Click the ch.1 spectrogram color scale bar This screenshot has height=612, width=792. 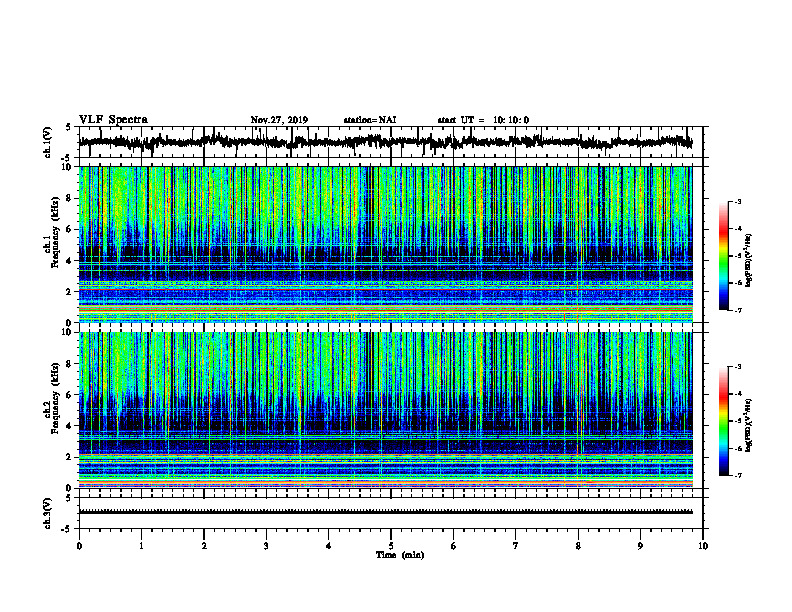pyautogui.click(x=723, y=256)
